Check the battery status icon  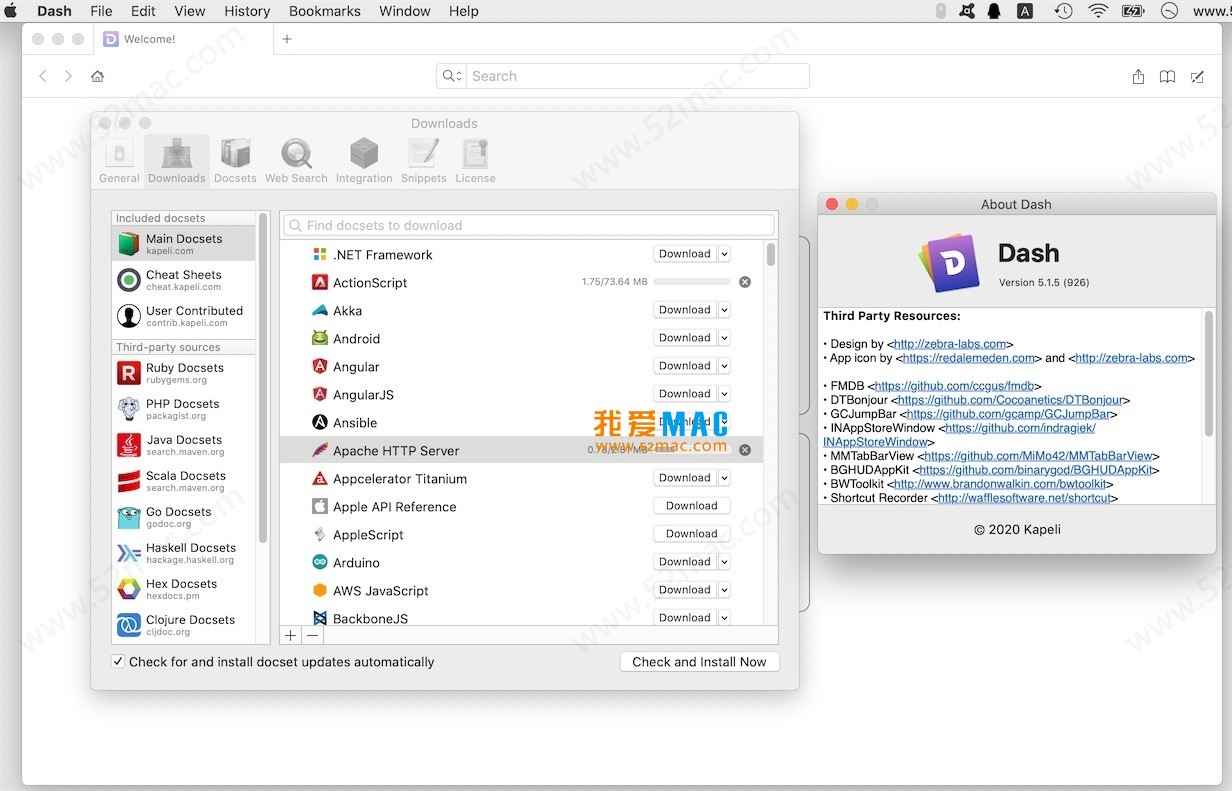click(x=1133, y=11)
